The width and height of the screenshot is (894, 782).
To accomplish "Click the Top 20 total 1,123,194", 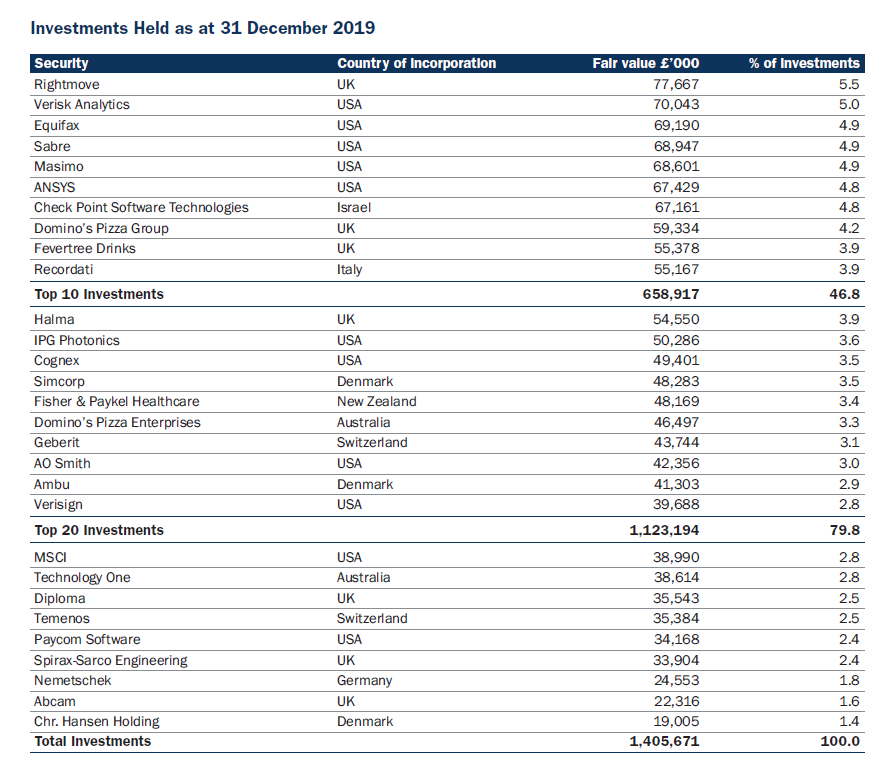I will pos(664,530).
